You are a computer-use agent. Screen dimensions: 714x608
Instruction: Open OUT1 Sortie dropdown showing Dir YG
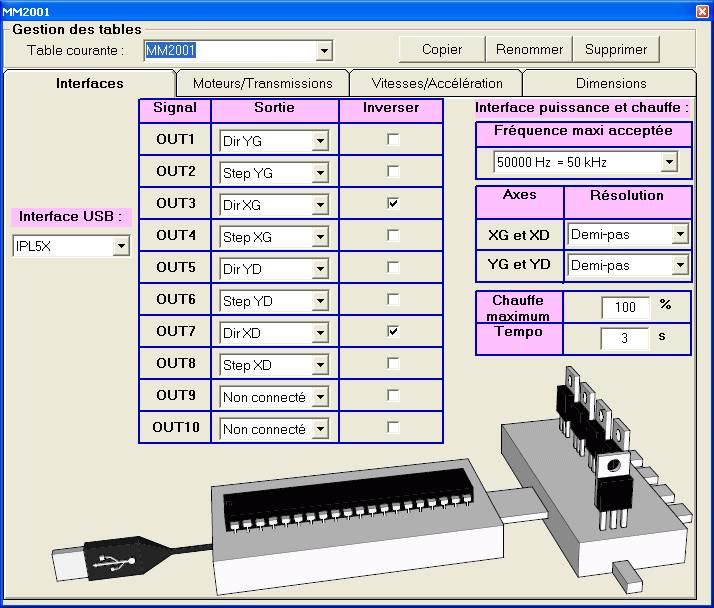[x=320, y=141]
